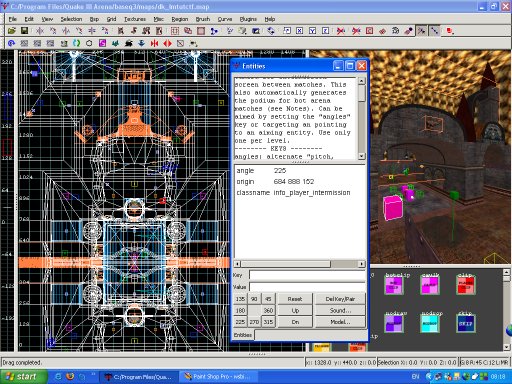The height and width of the screenshot is (384, 512).
Task: Toggle the Scale Z lock button
Action: pyautogui.click(x=325, y=31)
